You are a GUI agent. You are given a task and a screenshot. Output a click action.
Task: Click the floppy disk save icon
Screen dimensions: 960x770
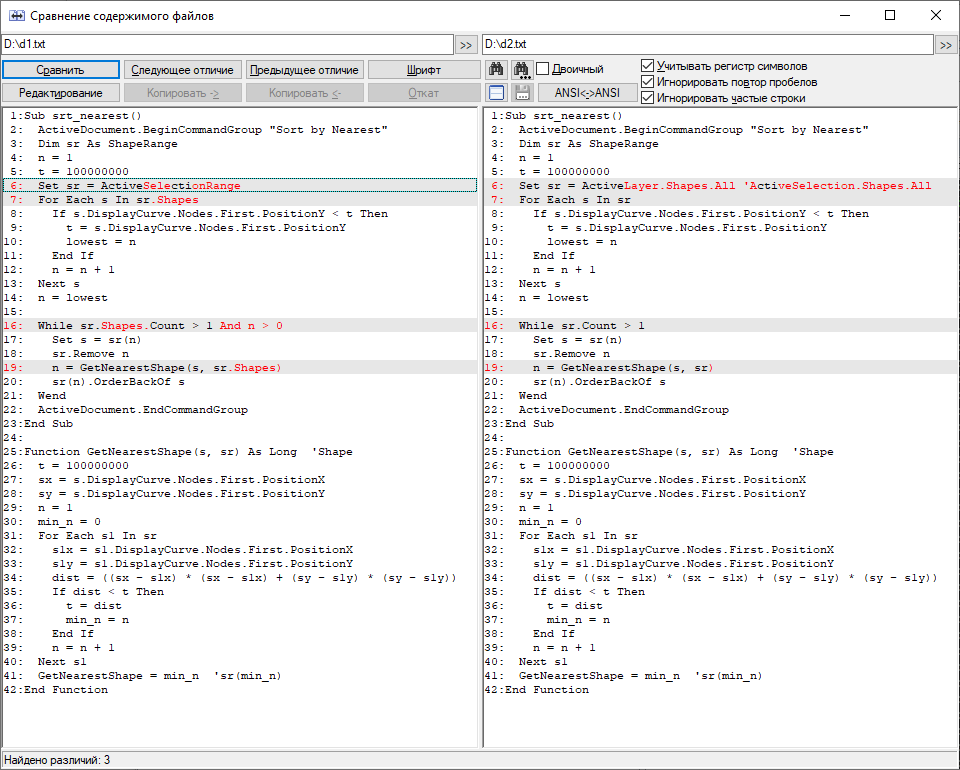pyautogui.click(x=521, y=92)
